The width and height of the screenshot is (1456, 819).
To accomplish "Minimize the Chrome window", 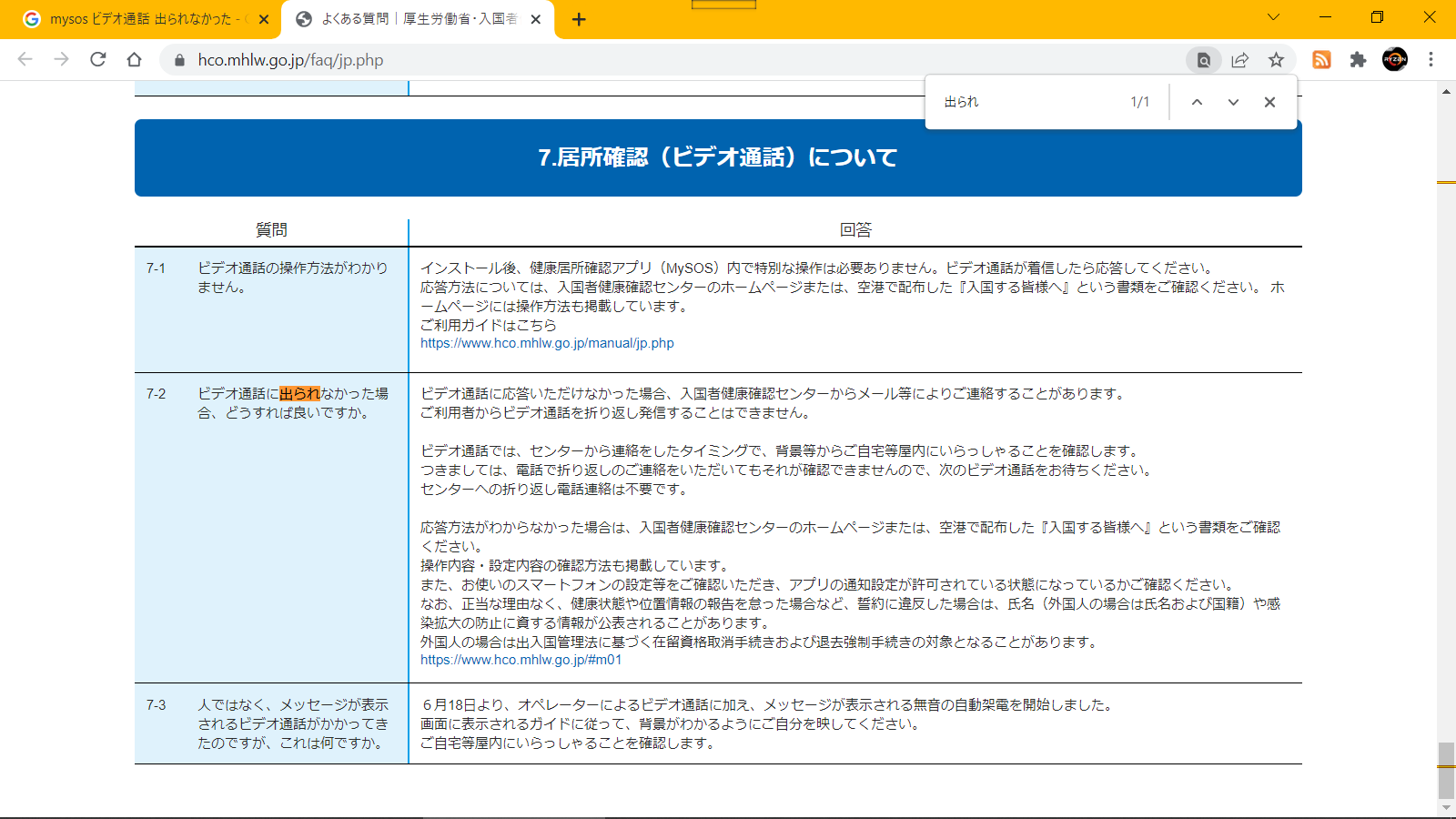I will point(1325,17).
